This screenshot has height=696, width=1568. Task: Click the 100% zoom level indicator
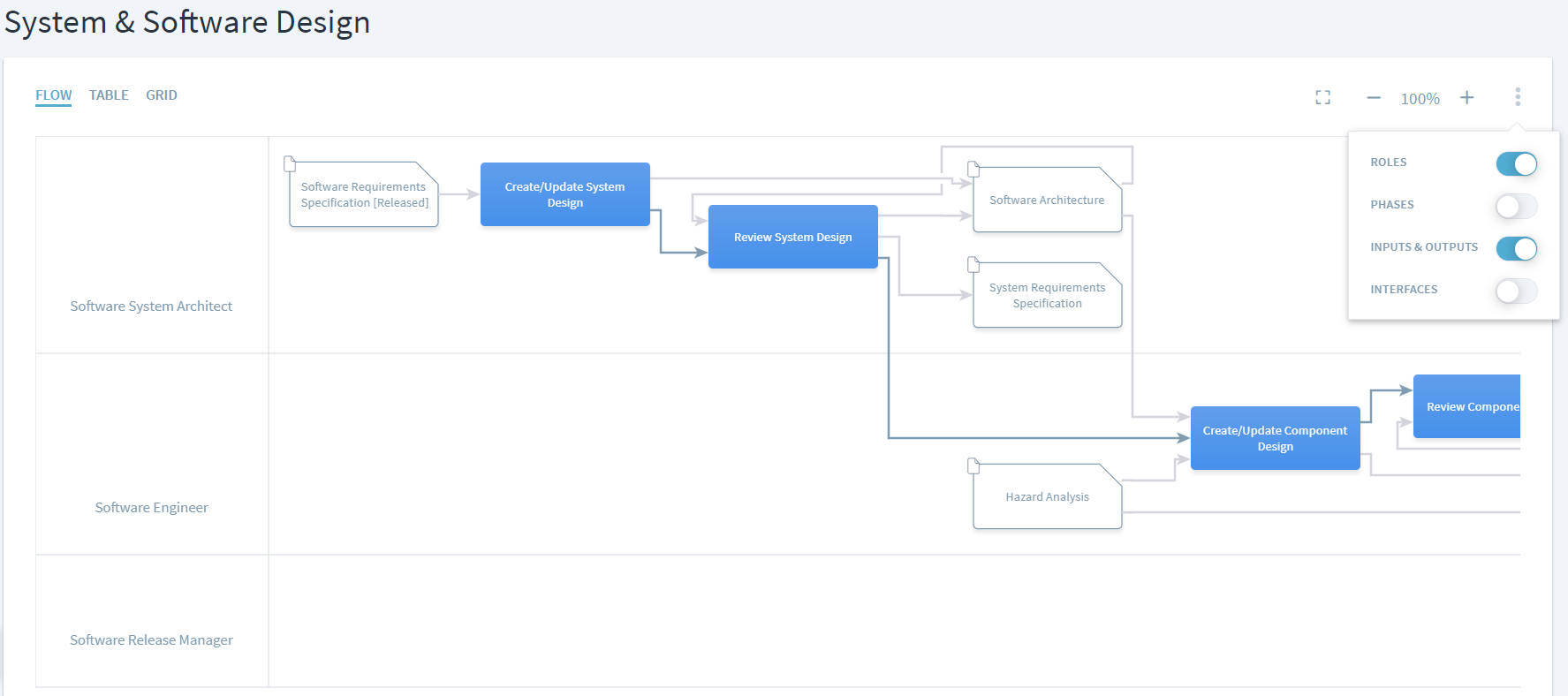coord(1420,99)
